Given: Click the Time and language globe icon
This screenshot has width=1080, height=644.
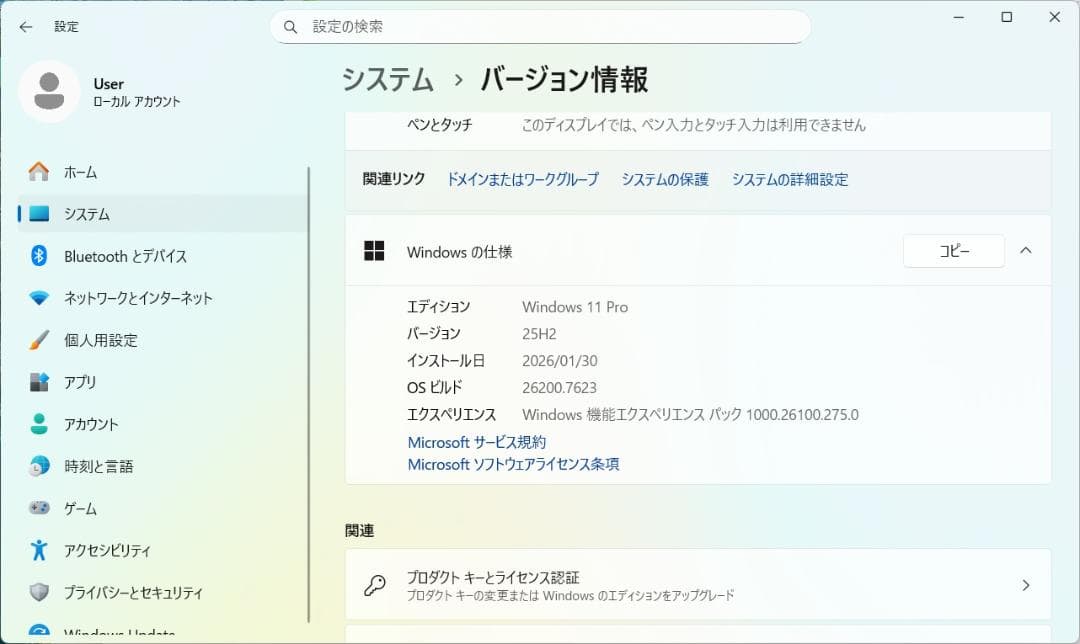Looking at the screenshot, I should pos(39,466).
